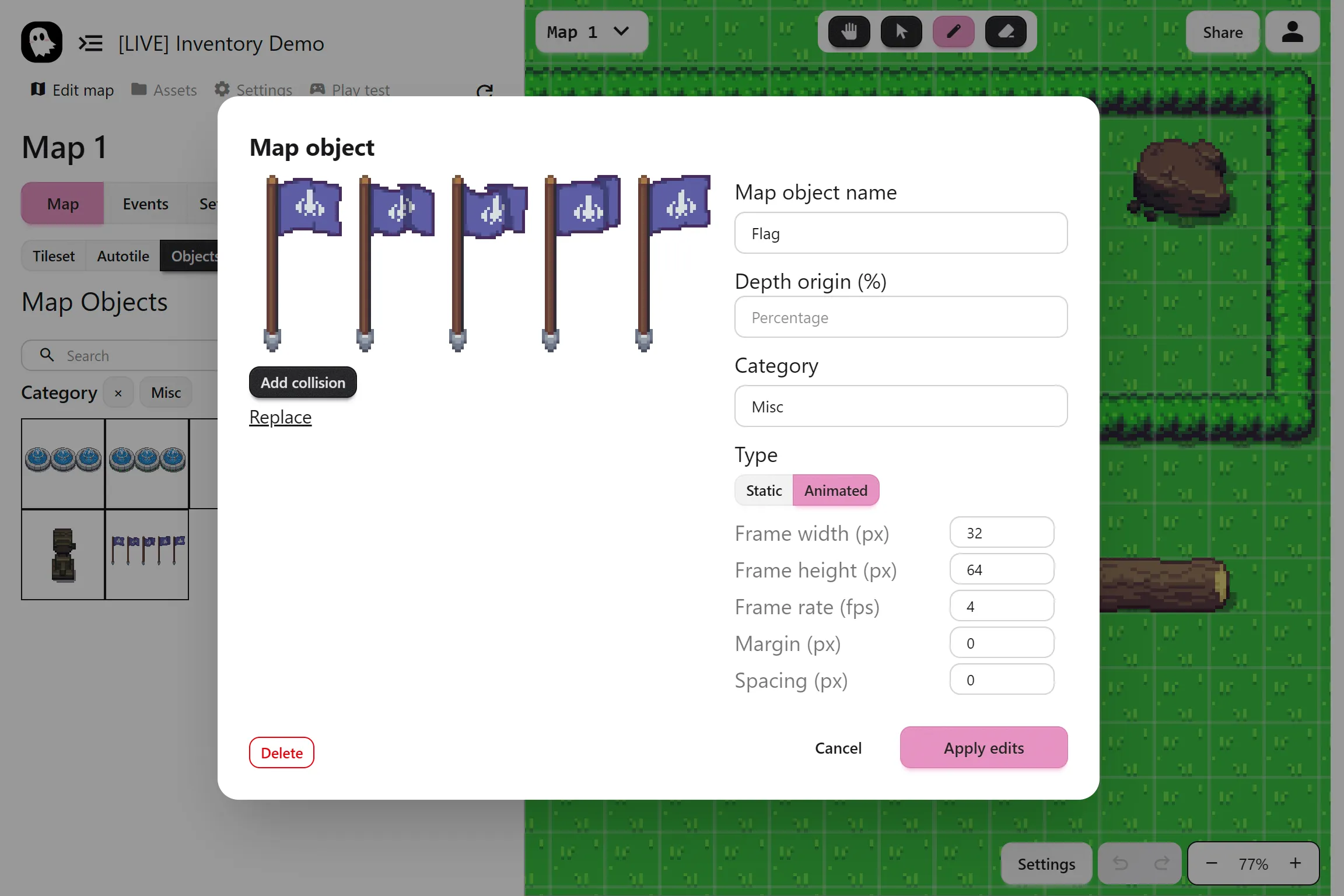Set object type to Animated
Viewport: 1344px width, 896px height.
[835, 491]
